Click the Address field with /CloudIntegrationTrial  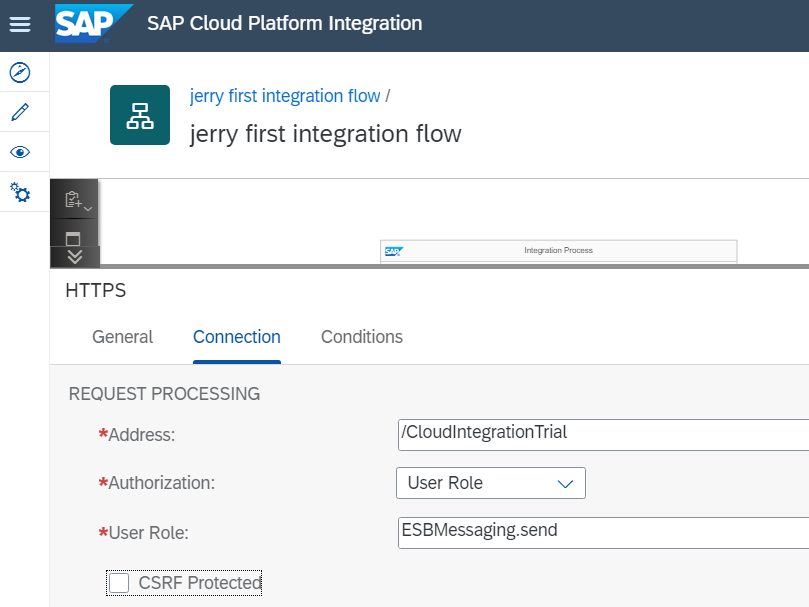tap(600, 434)
